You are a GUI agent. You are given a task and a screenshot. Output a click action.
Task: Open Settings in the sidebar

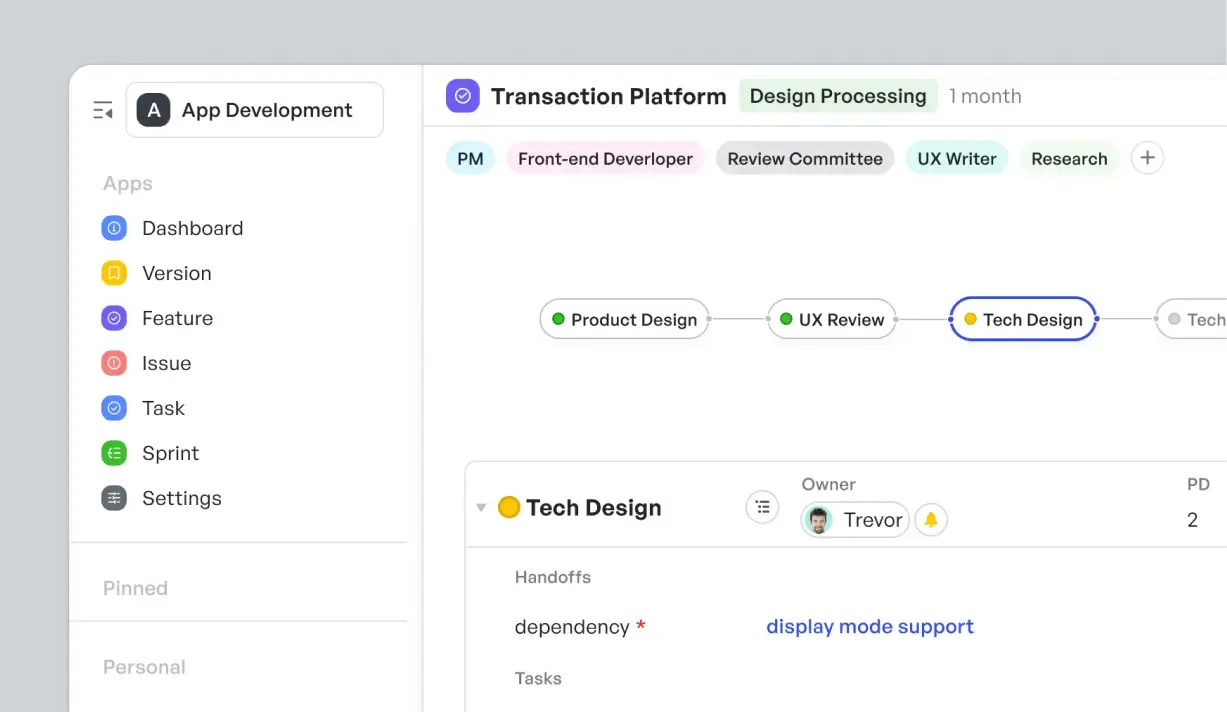(182, 498)
